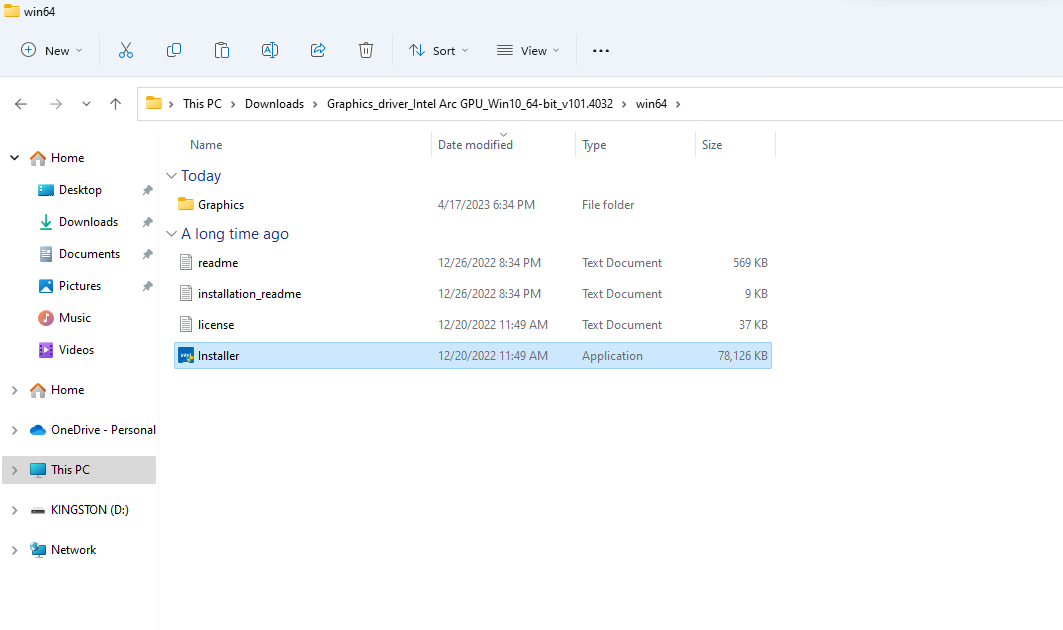This screenshot has height=630, width=1063.
Task: Select Downloads in the breadcrumb path
Action: pyautogui.click(x=274, y=104)
